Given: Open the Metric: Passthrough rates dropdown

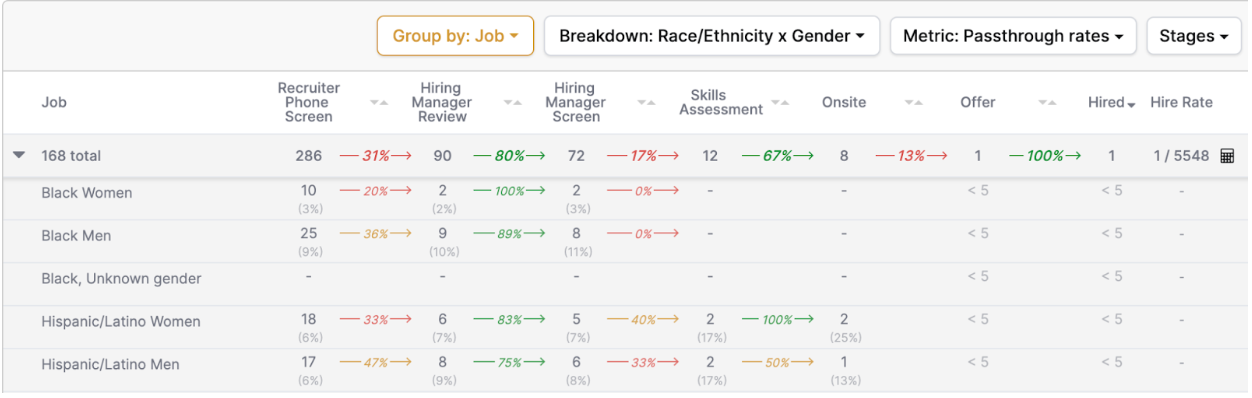Looking at the screenshot, I should tap(1013, 36).
